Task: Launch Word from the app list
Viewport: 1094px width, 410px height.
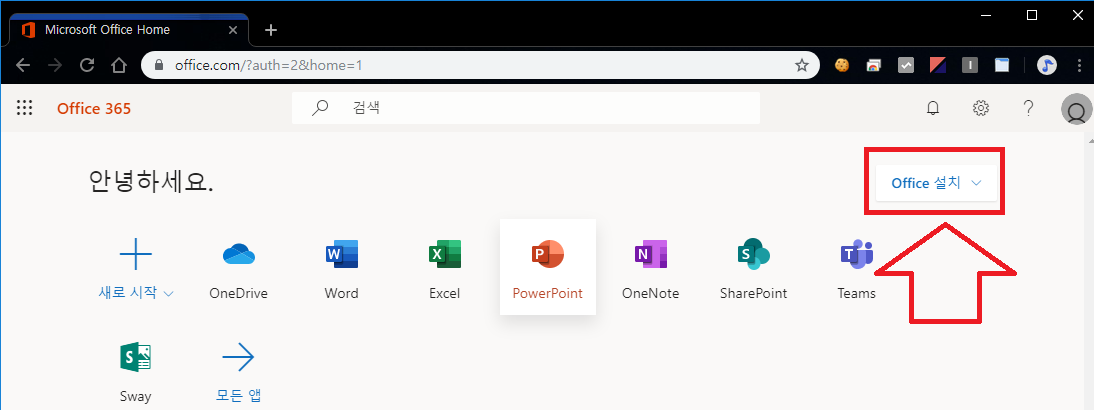Action: 341,271
